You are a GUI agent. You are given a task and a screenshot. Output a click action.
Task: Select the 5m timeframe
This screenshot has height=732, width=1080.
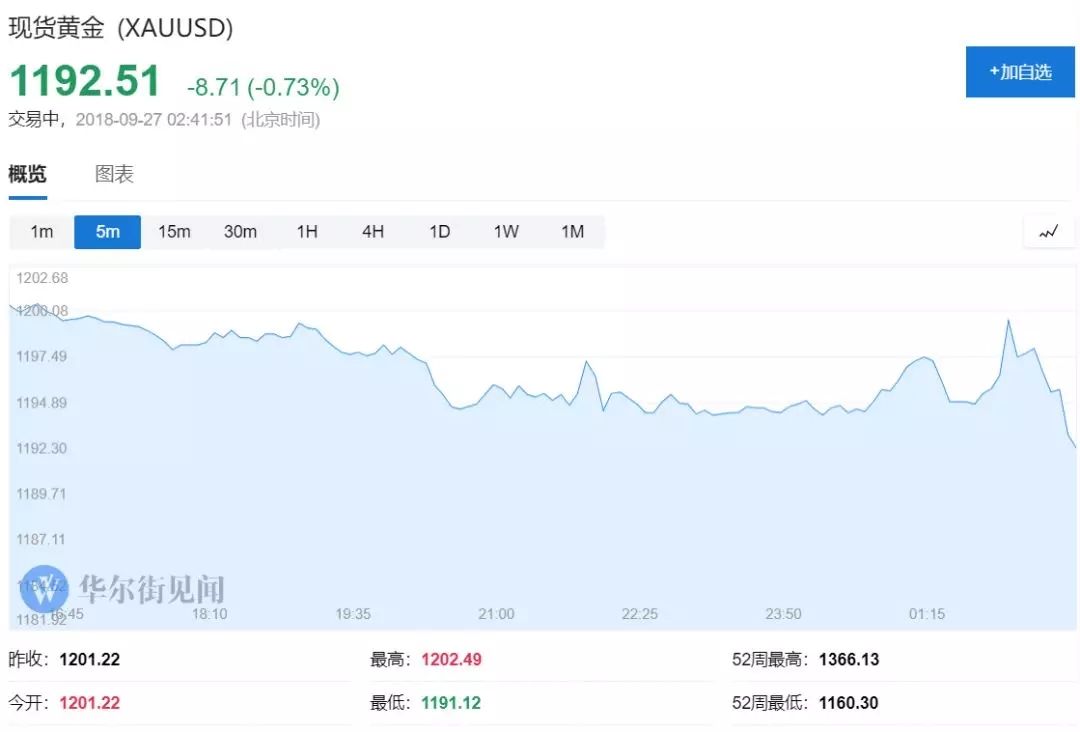[x=107, y=232]
